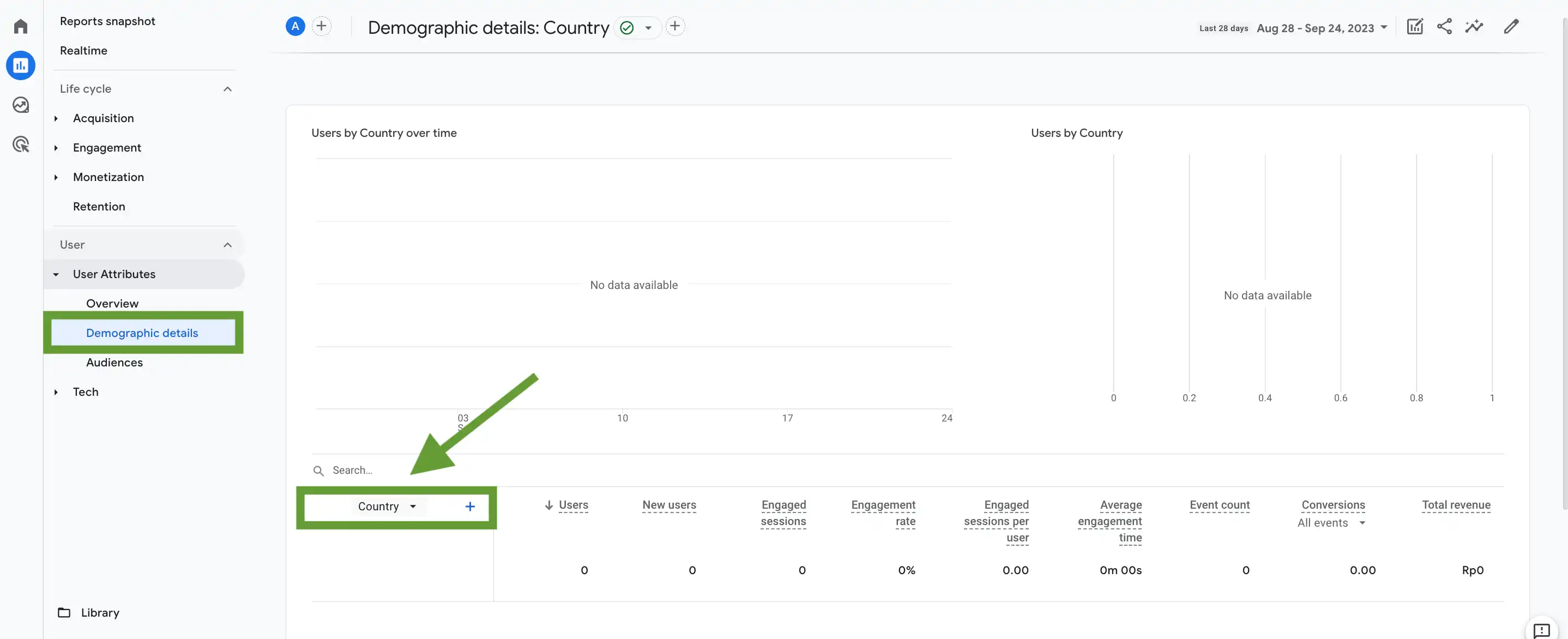Screen dimensions: 1568x639
Task: Open the Home icon in left rail
Action: click(x=21, y=26)
